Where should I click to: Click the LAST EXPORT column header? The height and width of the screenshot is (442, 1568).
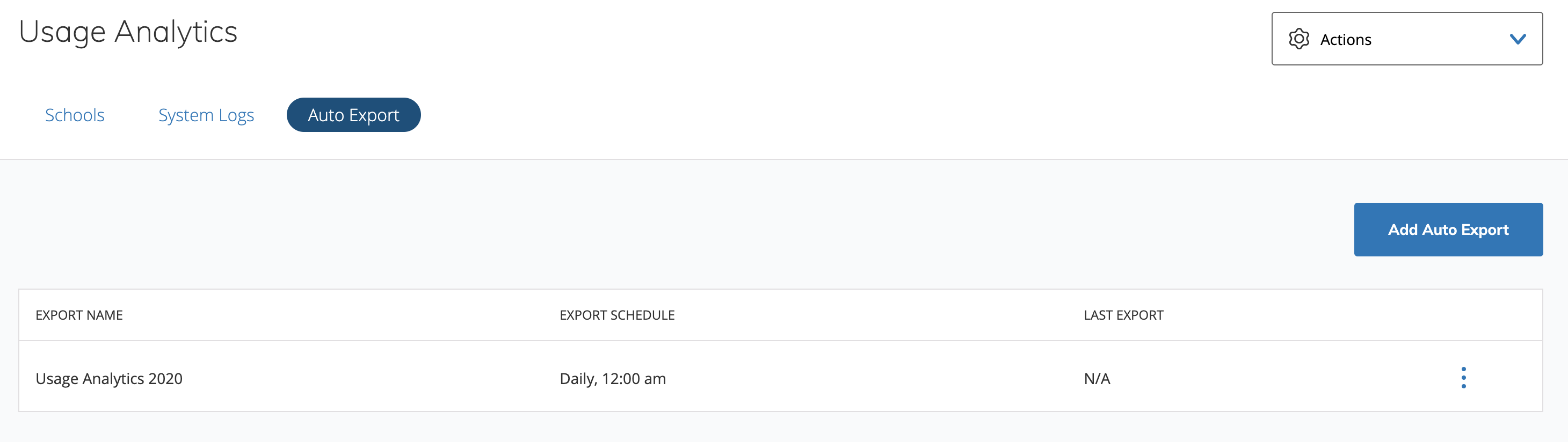(x=1123, y=315)
